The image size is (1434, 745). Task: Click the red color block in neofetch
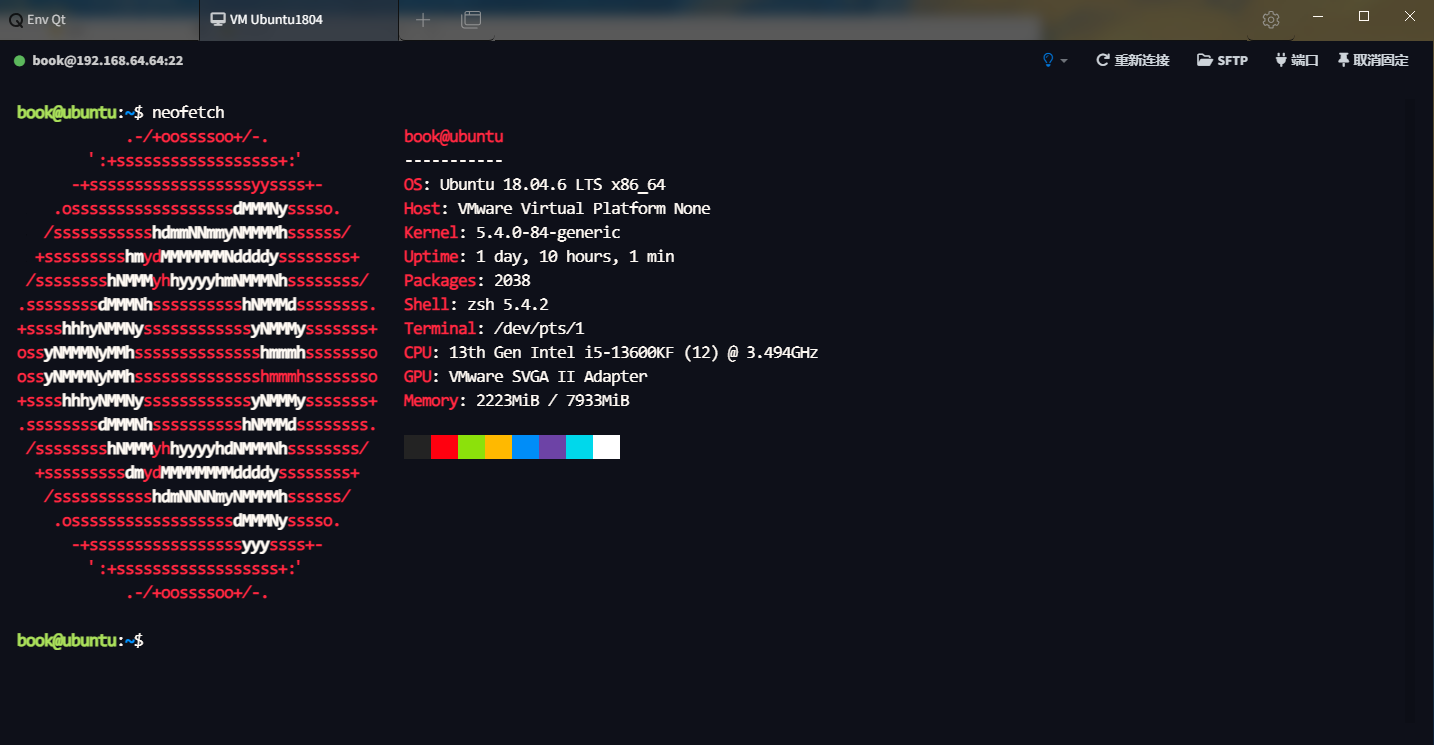pyautogui.click(x=444, y=447)
